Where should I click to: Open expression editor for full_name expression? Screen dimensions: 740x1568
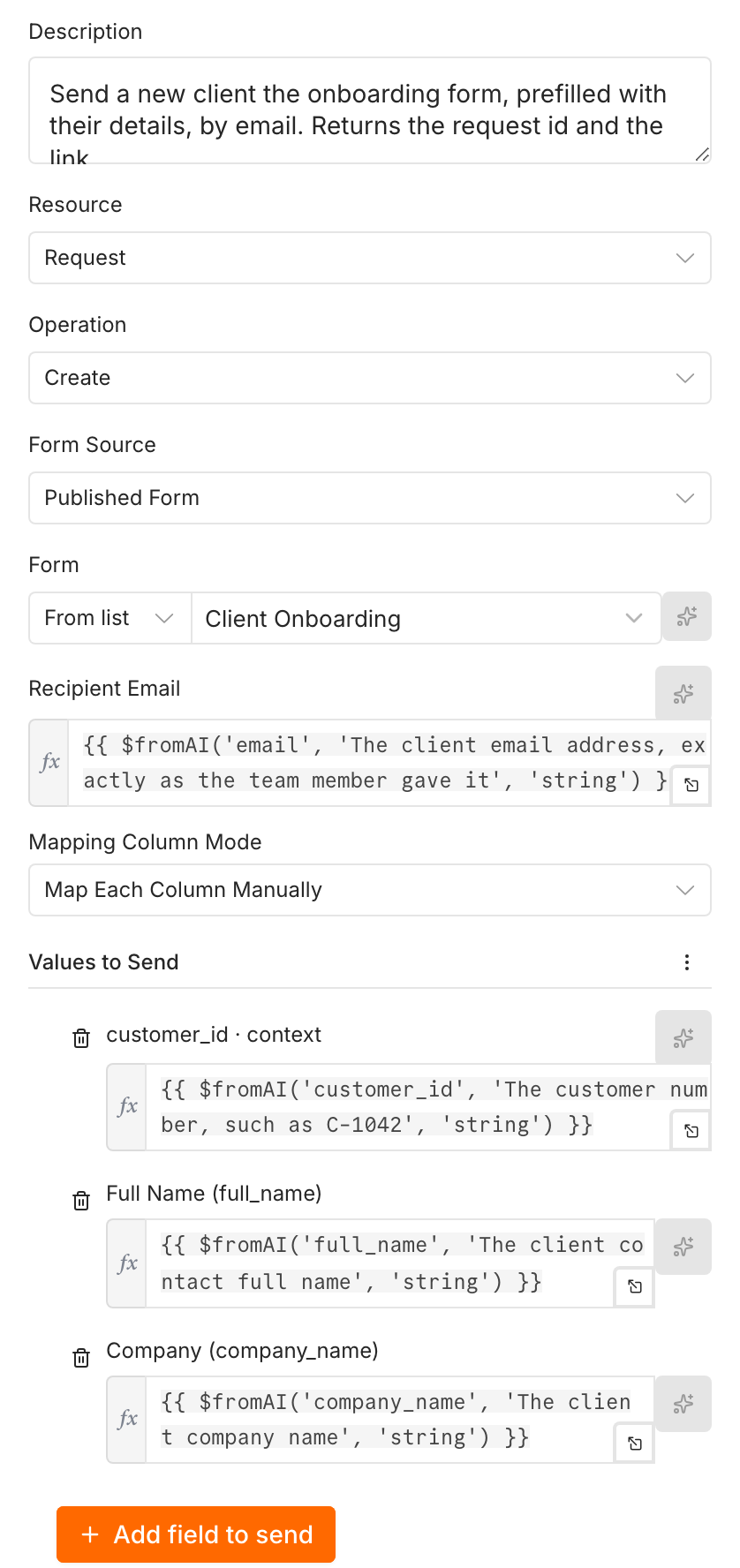pos(635,1286)
